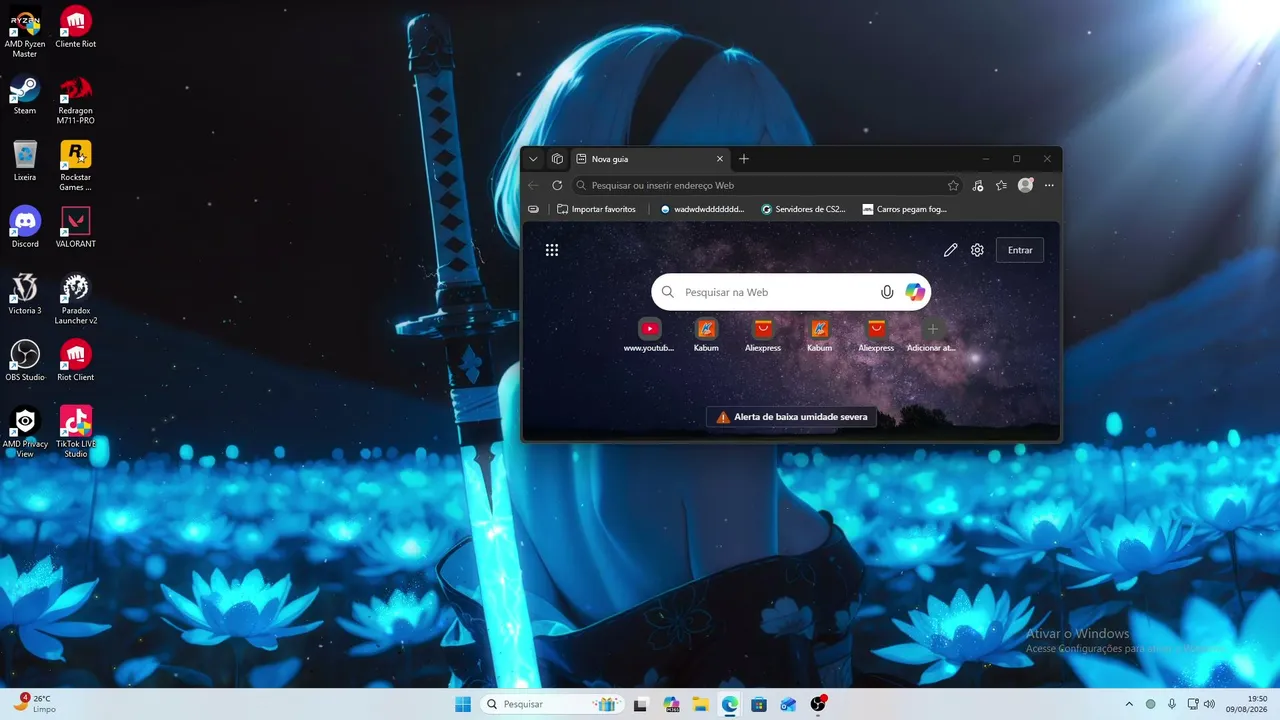
Task: Open the wadwdwdddddd bookmark
Action: pos(703,209)
